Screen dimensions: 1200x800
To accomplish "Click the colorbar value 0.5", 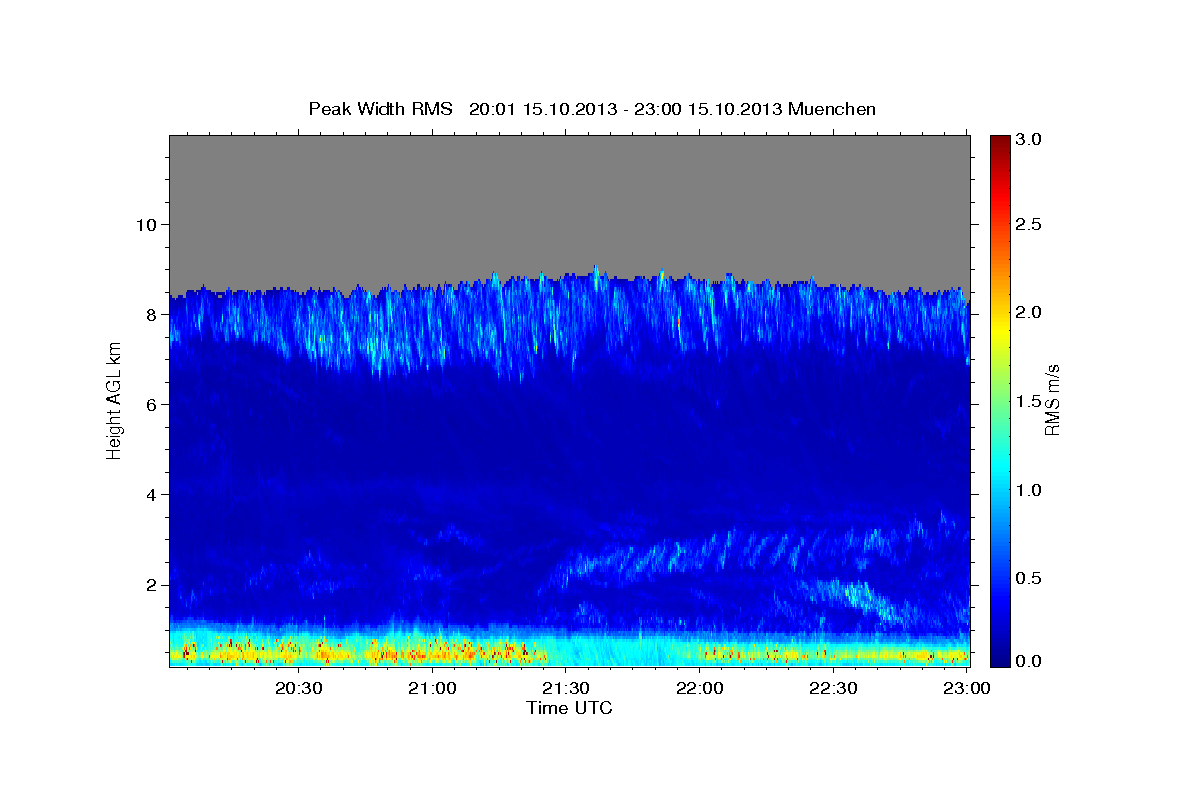I will click(x=1027, y=578).
